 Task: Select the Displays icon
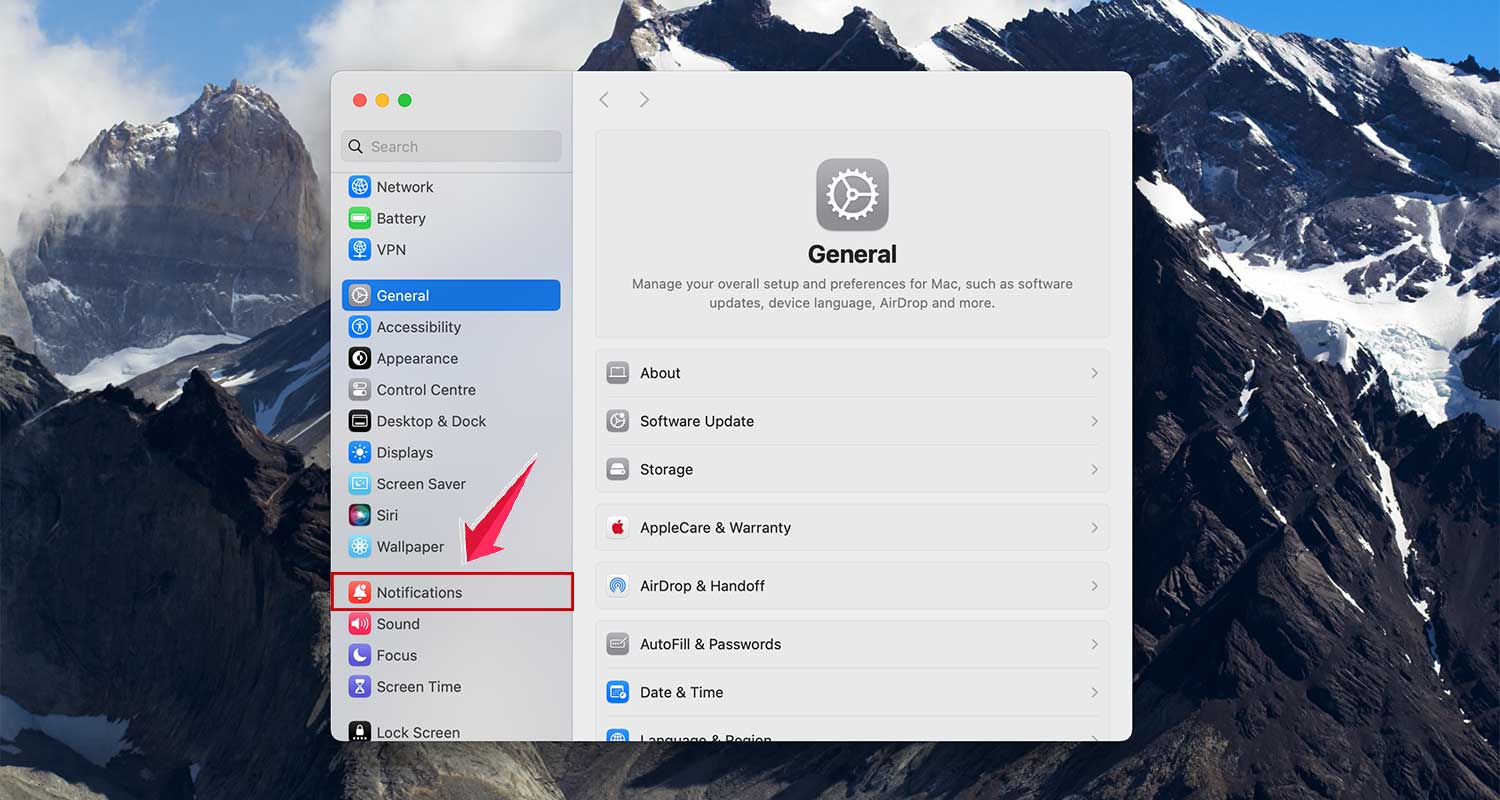coord(361,452)
